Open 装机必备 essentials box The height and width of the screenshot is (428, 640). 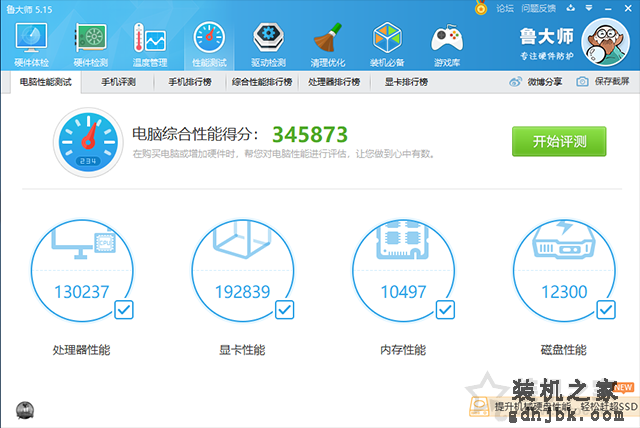tap(387, 45)
